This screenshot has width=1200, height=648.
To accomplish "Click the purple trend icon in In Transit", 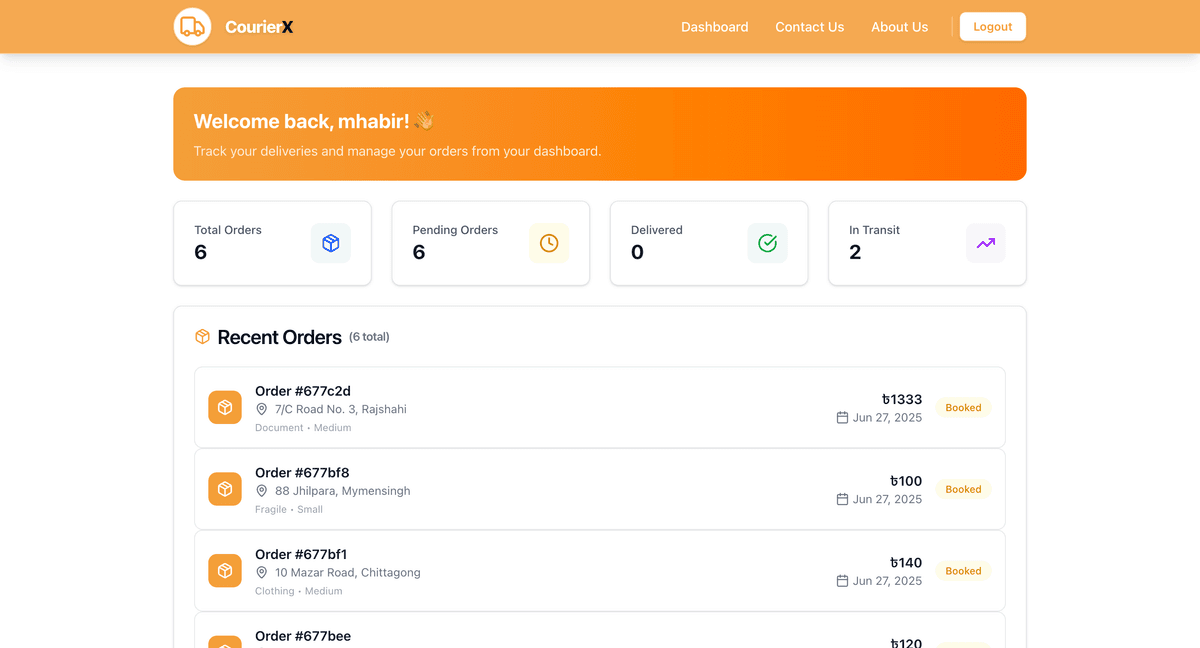I will click(x=985, y=243).
